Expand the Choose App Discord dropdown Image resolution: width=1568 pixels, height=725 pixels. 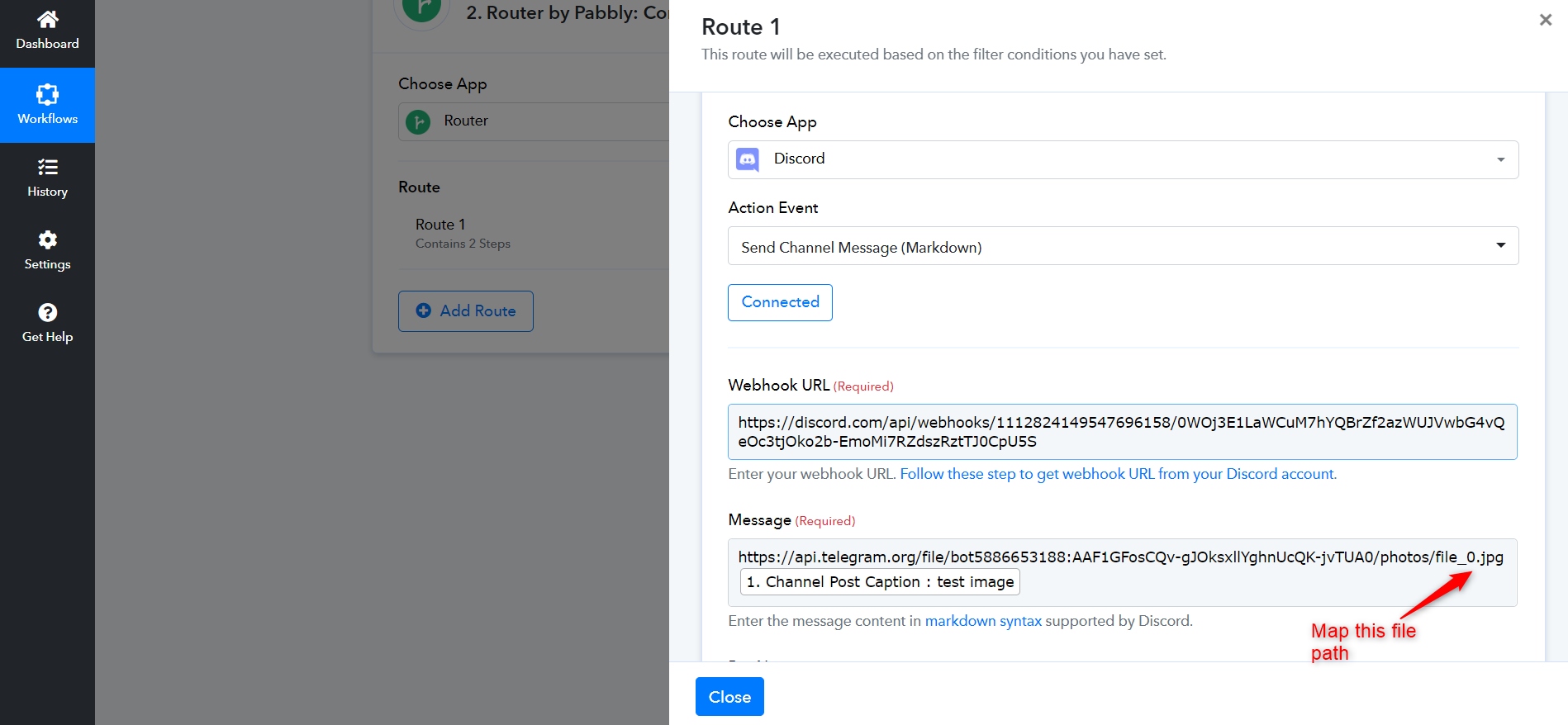(1123, 159)
